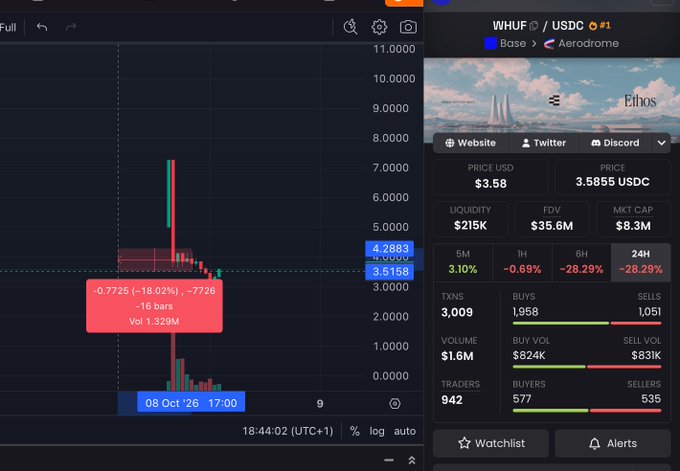This screenshot has width=680, height=471.
Task: Expand the bottom panel double chevron
Action: 412,460
